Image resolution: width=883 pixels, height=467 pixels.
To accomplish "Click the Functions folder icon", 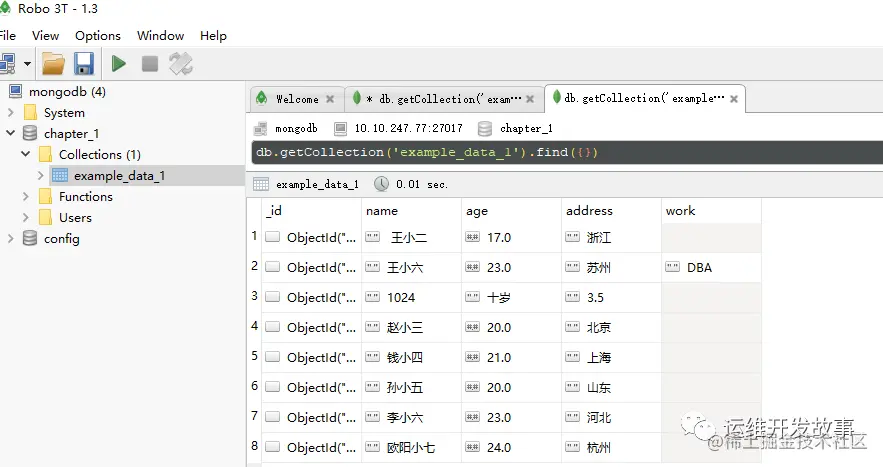I will tap(46, 196).
